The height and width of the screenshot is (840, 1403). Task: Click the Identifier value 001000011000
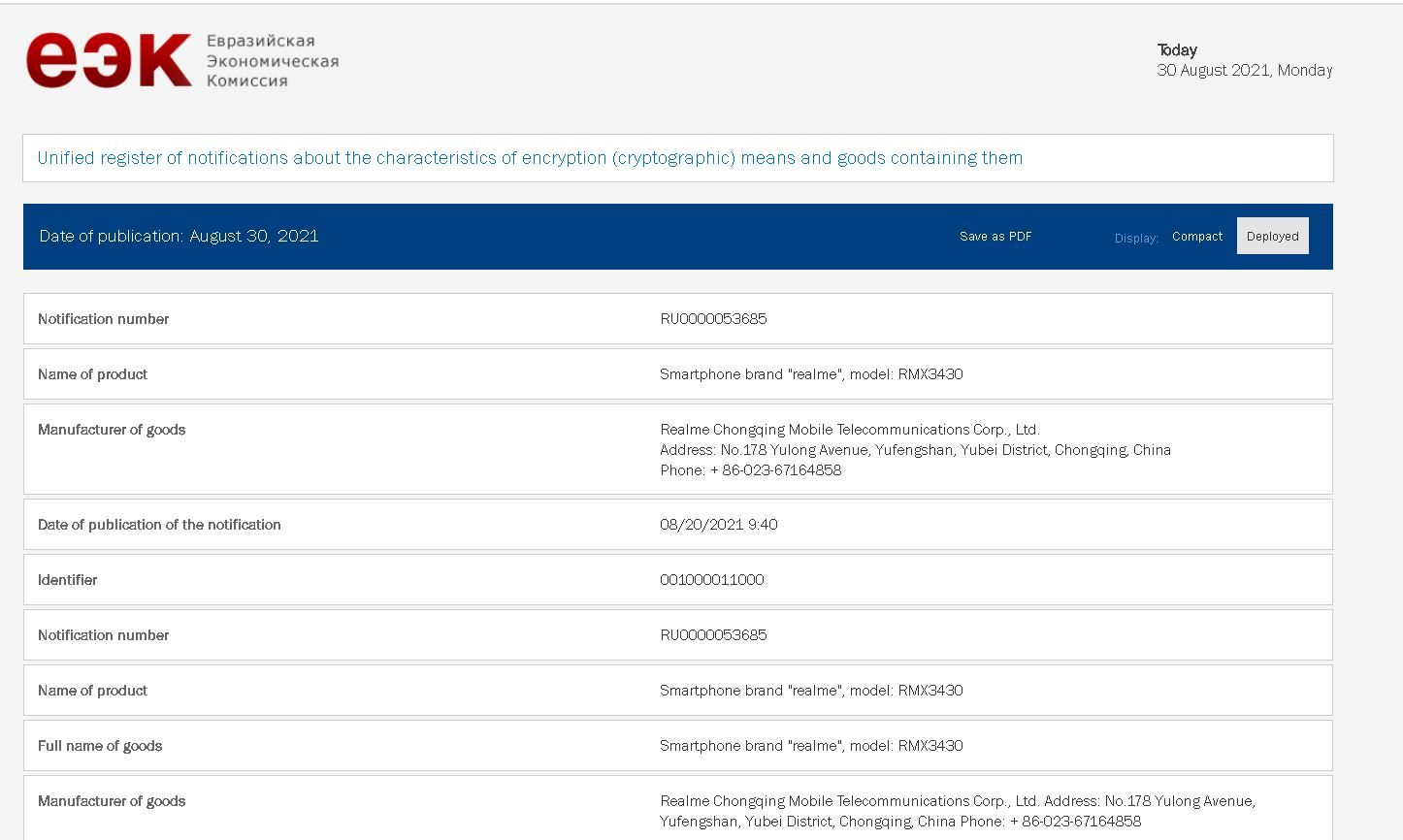click(710, 579)
